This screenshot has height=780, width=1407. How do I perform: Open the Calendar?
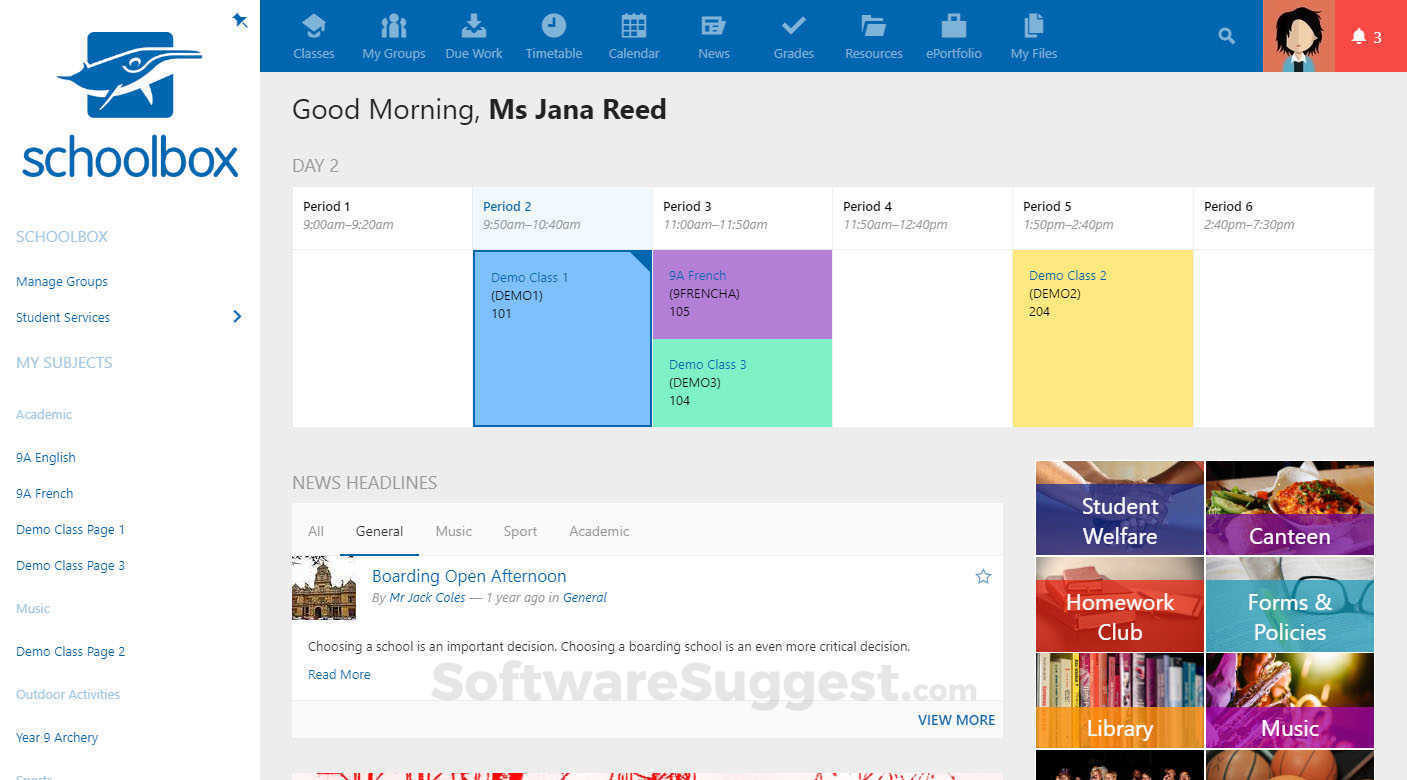pos(633,36)
